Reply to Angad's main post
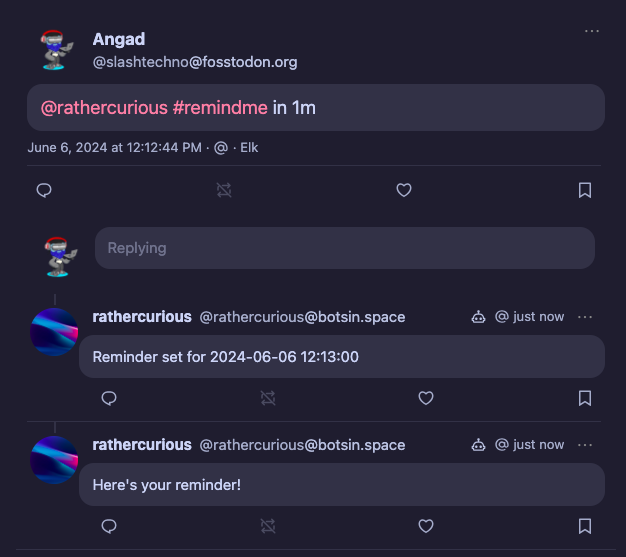The image size is (626, 557). pyautogui.click(x=44, y=190)
